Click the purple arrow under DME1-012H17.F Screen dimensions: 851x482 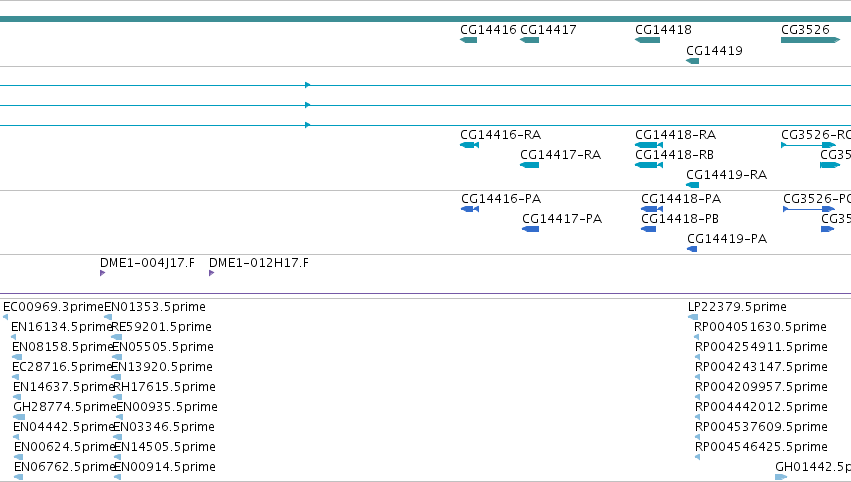pyautogui.click(x=211, y=273)
